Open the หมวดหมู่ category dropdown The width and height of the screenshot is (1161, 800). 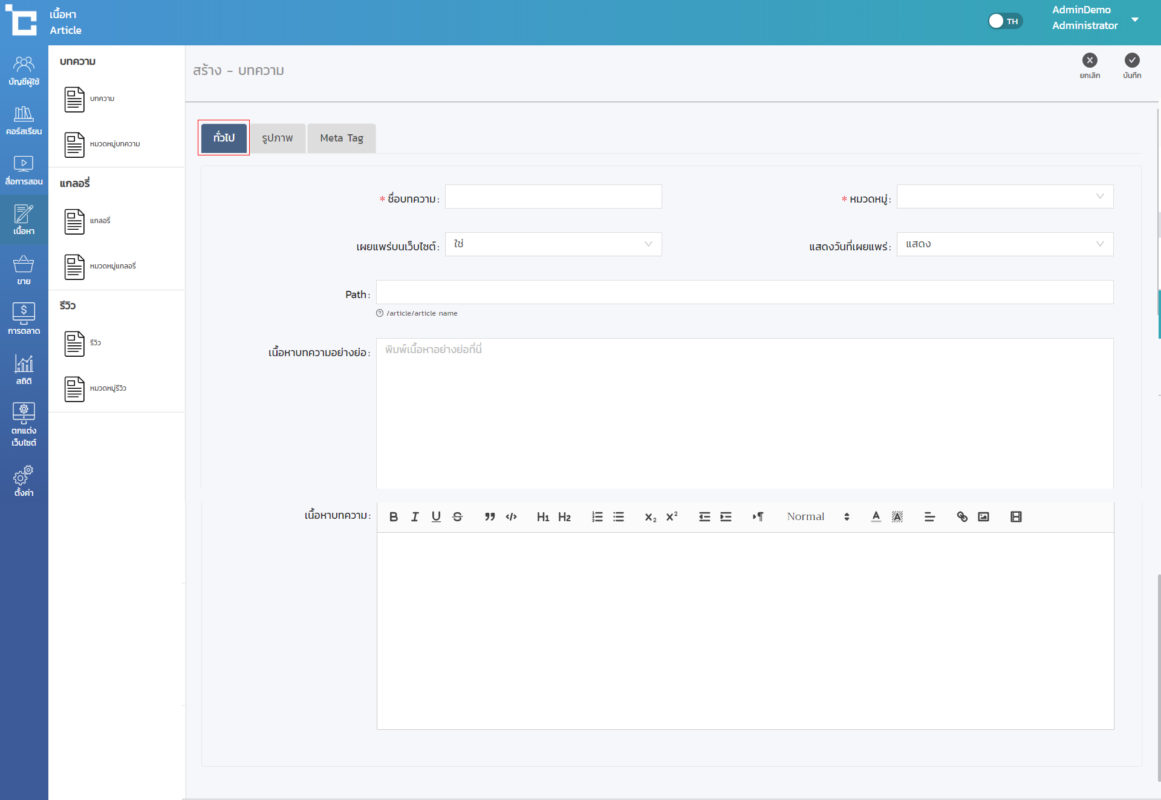pyautogui.click(x=1004, y=197)
